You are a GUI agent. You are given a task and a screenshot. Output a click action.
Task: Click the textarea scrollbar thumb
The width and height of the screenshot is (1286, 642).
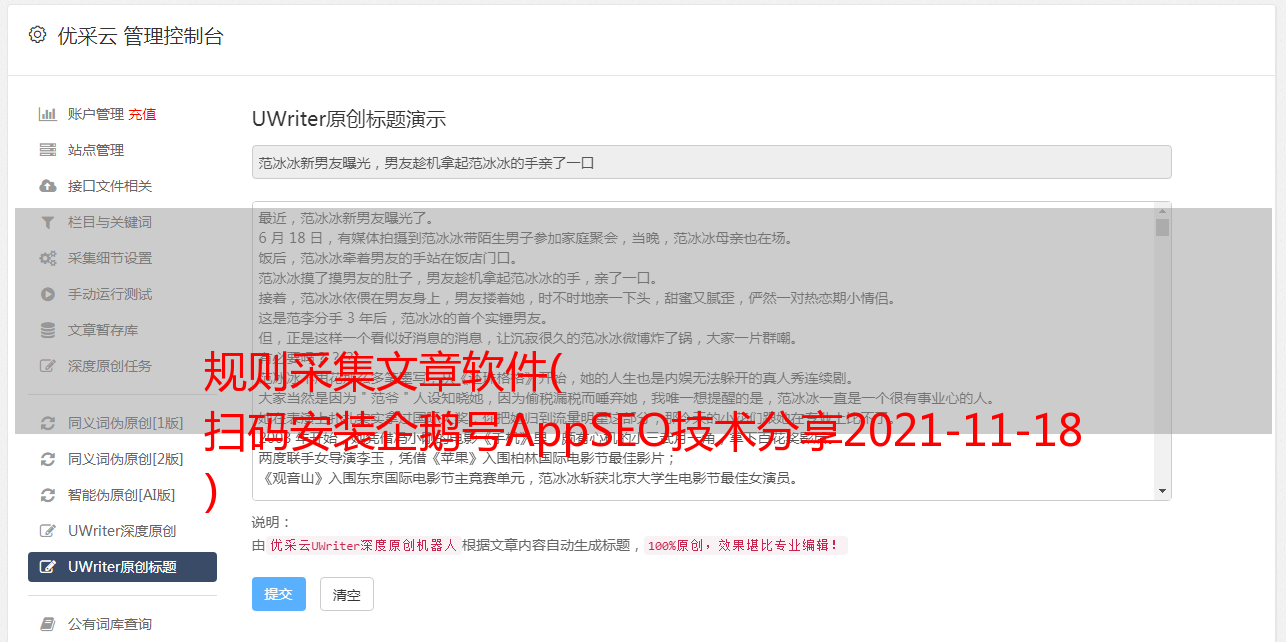1162,227
